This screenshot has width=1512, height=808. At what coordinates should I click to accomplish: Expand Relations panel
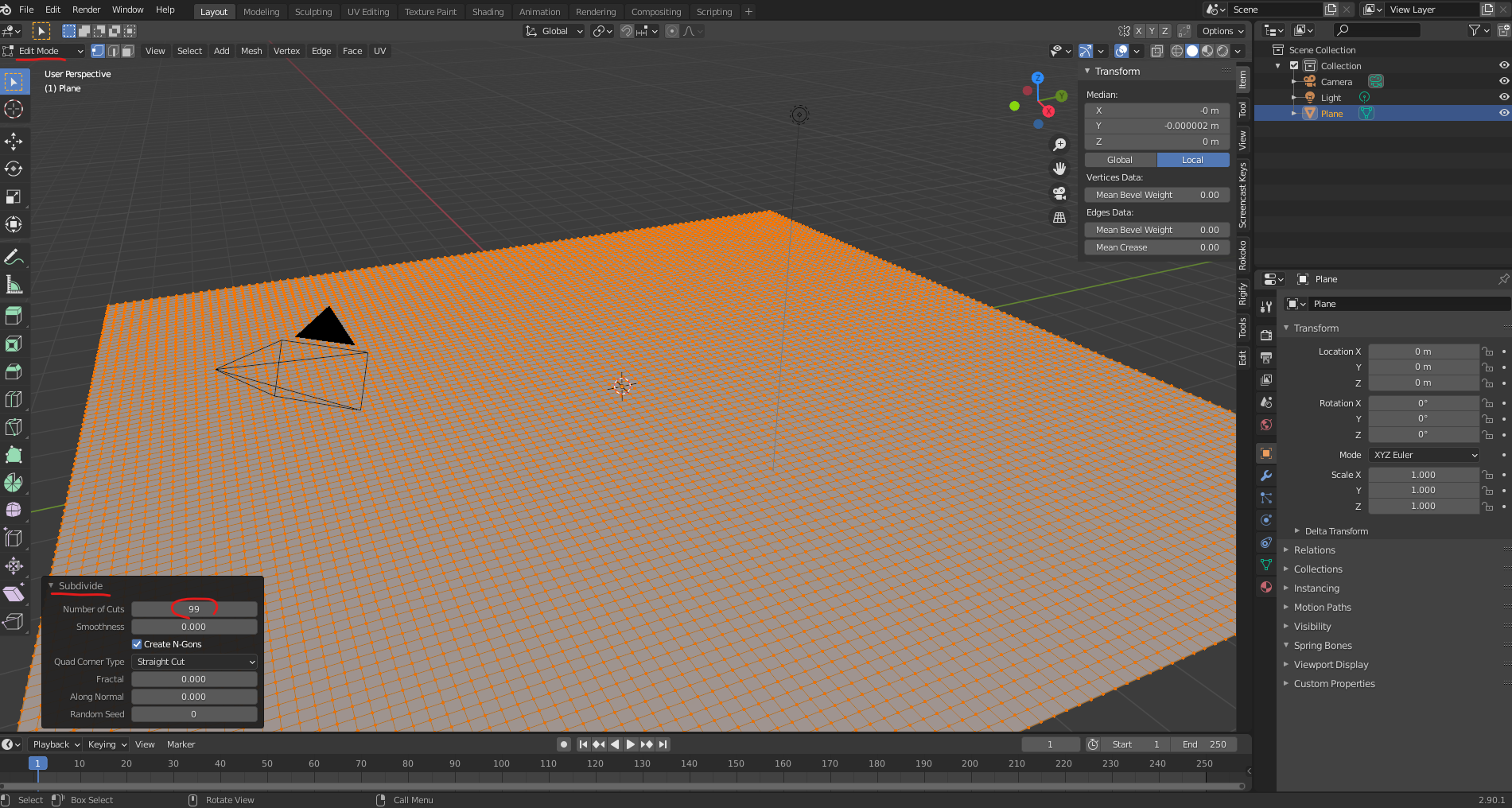(x=1314, y=550)
